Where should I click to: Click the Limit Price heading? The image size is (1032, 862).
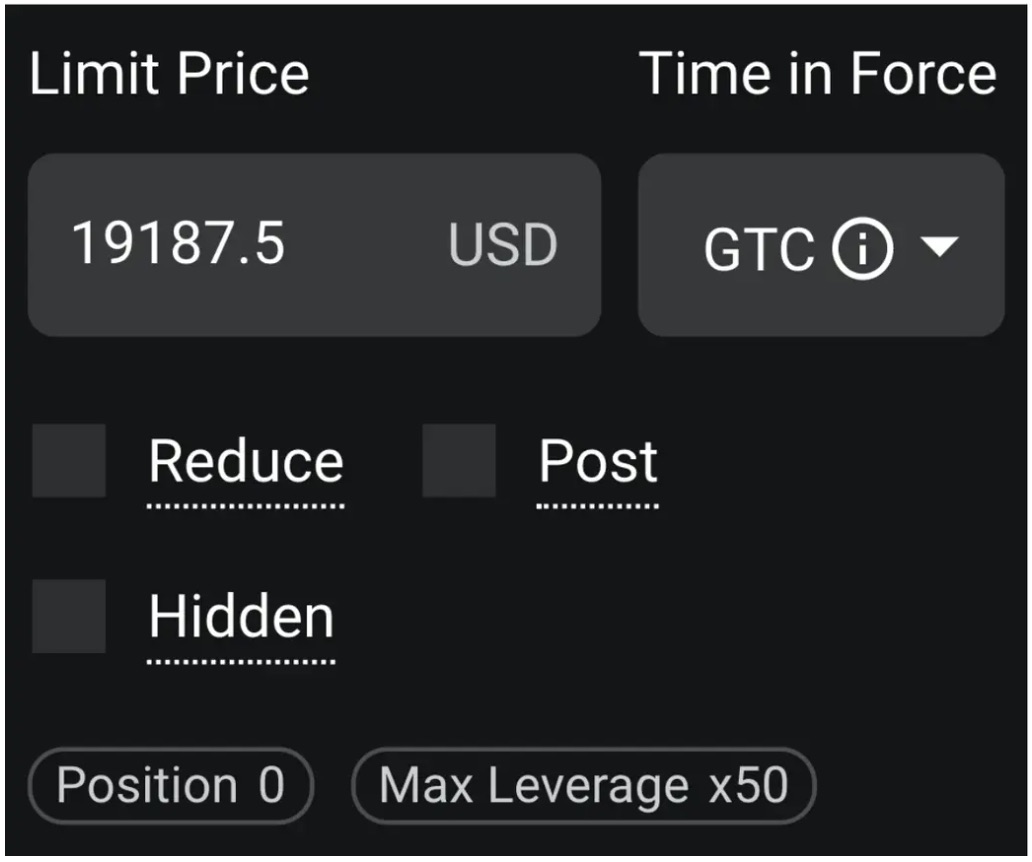pyautogui.click(x=168, y=72)
